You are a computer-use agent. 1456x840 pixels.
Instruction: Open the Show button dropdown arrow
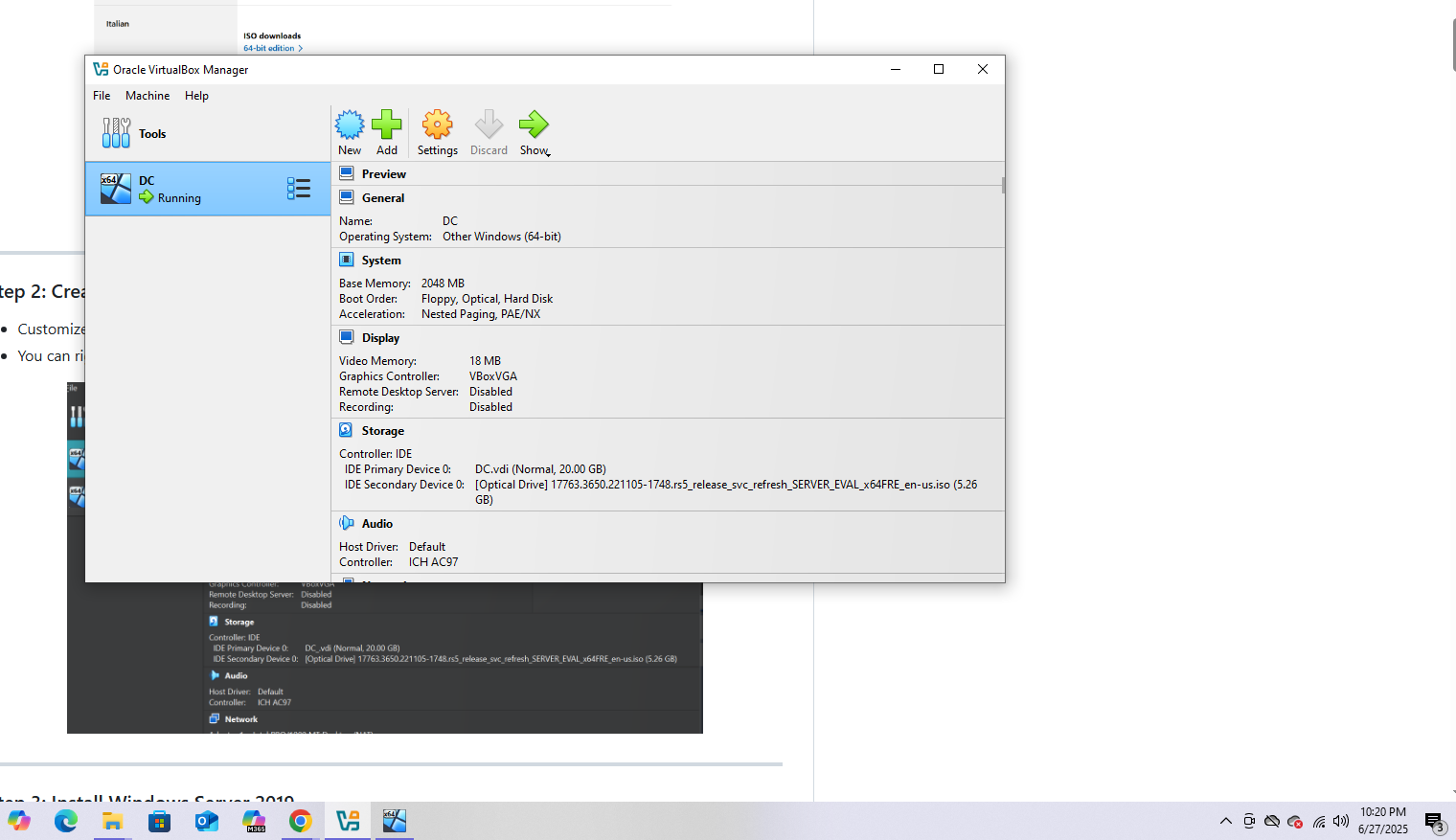tap(548, 154)
